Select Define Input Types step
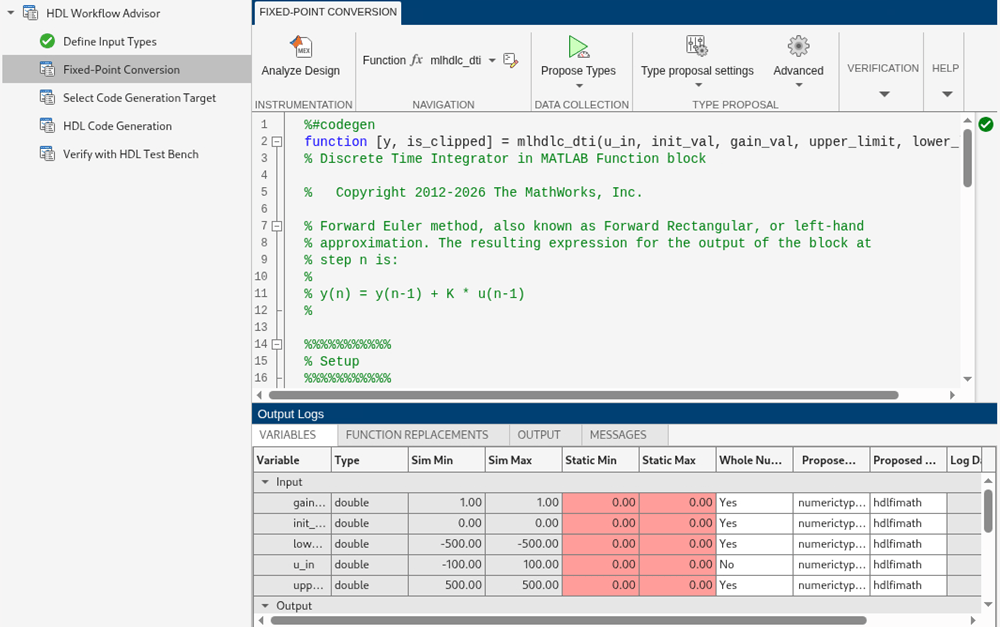 point(110,41)
